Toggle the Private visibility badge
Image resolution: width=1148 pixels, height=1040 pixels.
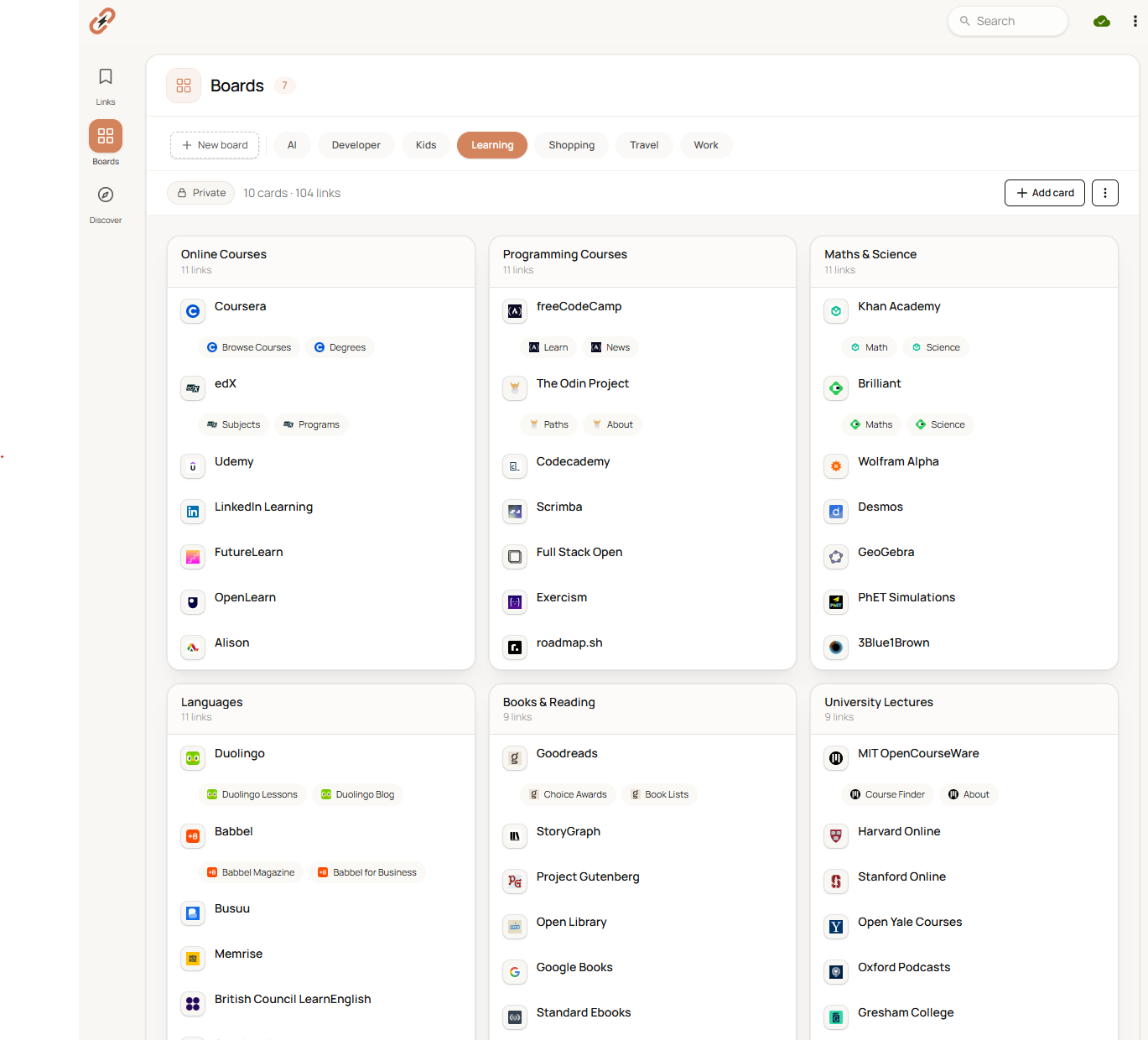coord(201,193)
